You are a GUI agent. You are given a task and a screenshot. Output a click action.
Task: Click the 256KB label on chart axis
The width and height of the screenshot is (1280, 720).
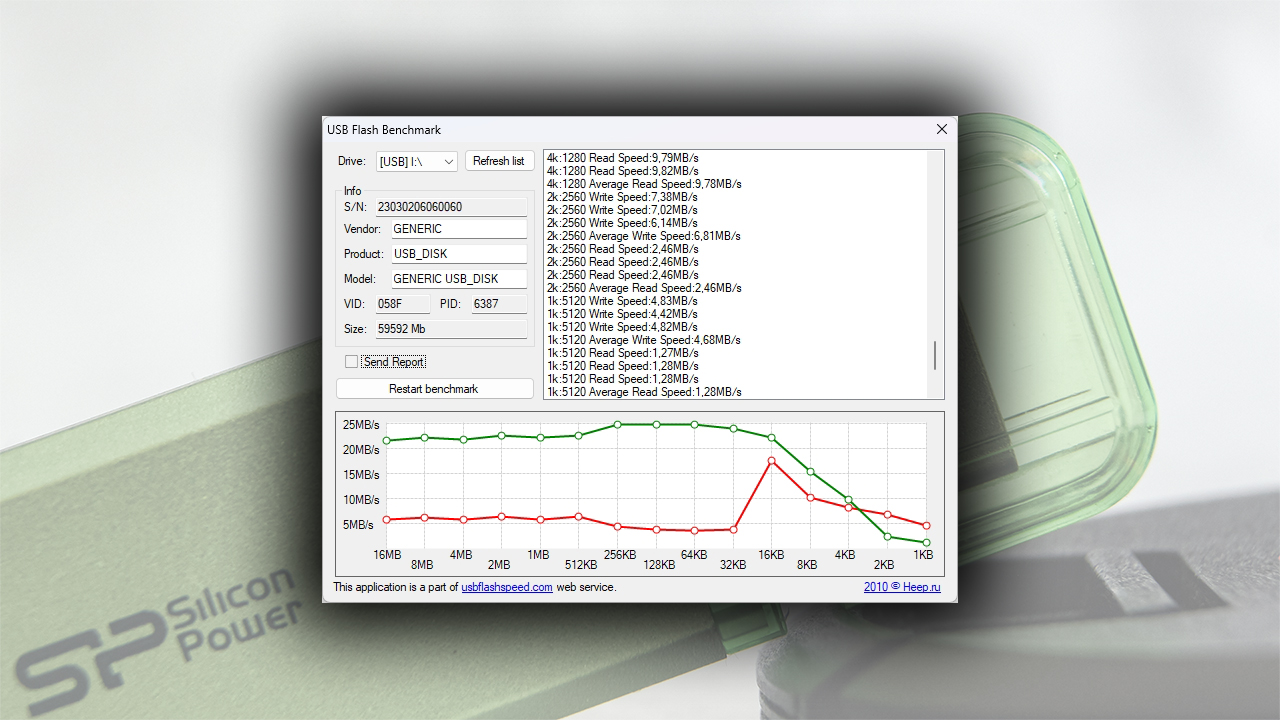(620, 555)
